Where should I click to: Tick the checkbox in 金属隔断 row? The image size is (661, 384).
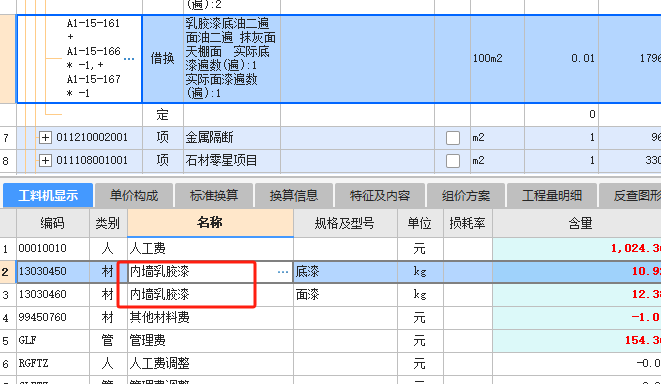tap(452, 137)
